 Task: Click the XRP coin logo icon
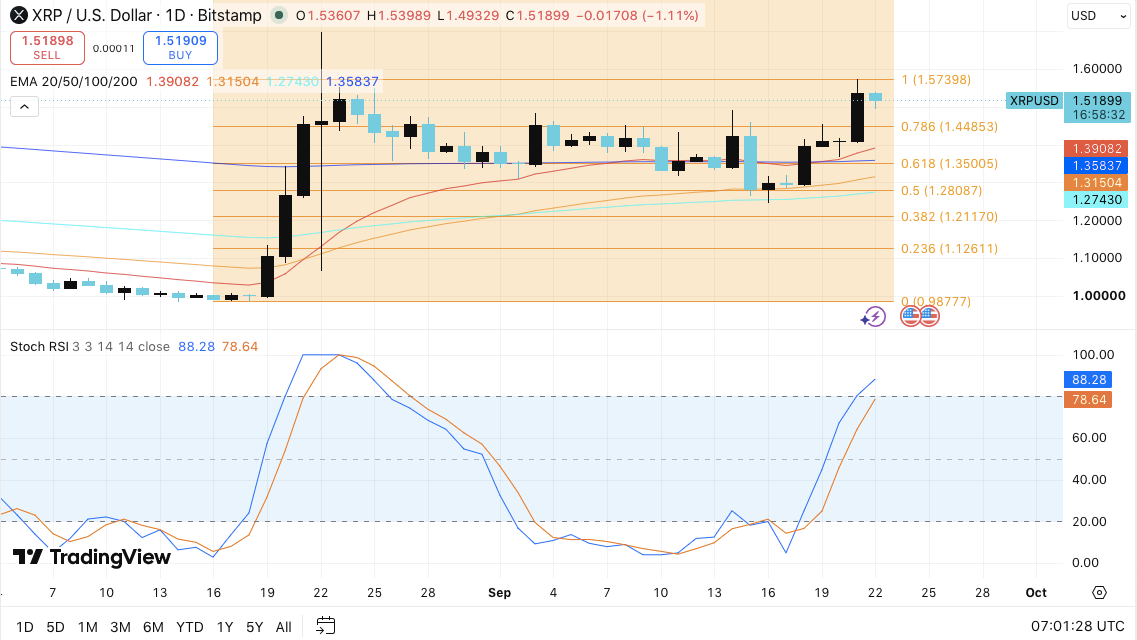click(x=19, y=15)
